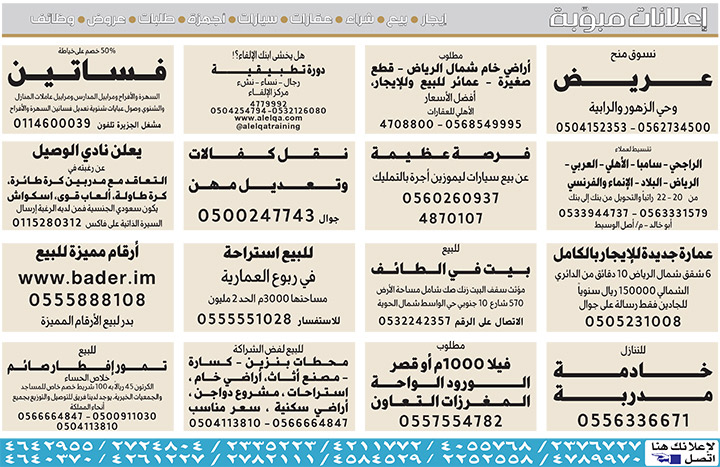The height and width of the screenshot is (467, 720).
Task: Click the للبيع لفض الشراكة heading
Action: (269, 349)
